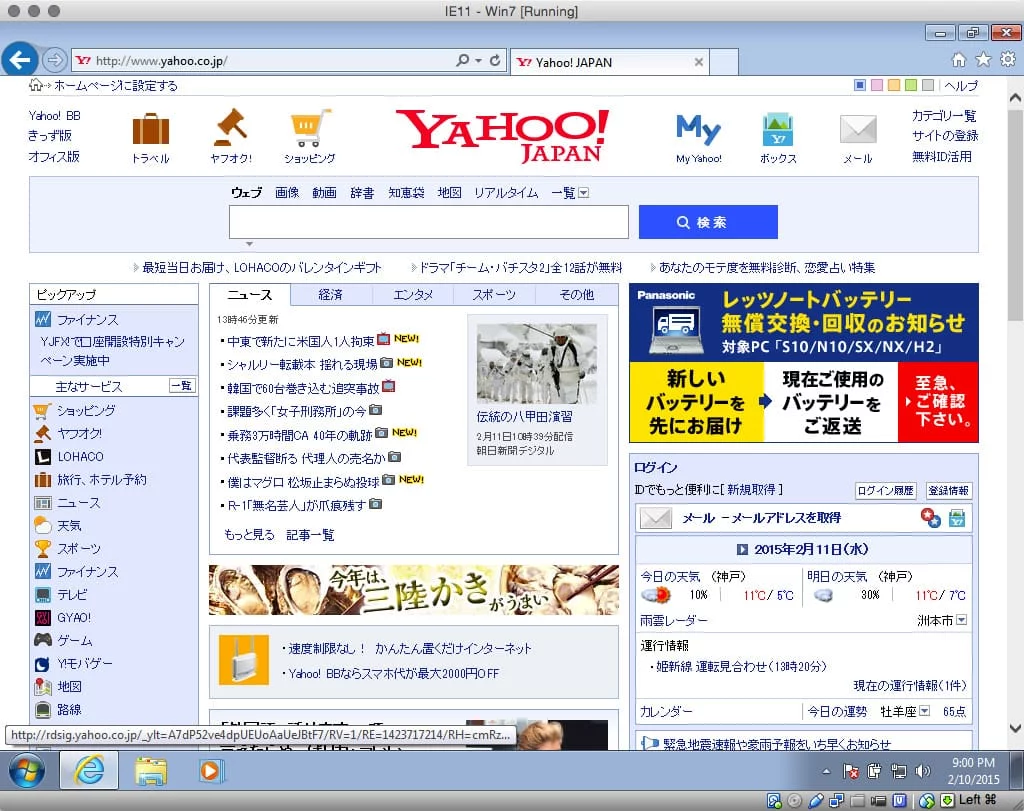Click the ゲーム controller sidebar icon
1024x811 pixels.
[x=42, y=640]
